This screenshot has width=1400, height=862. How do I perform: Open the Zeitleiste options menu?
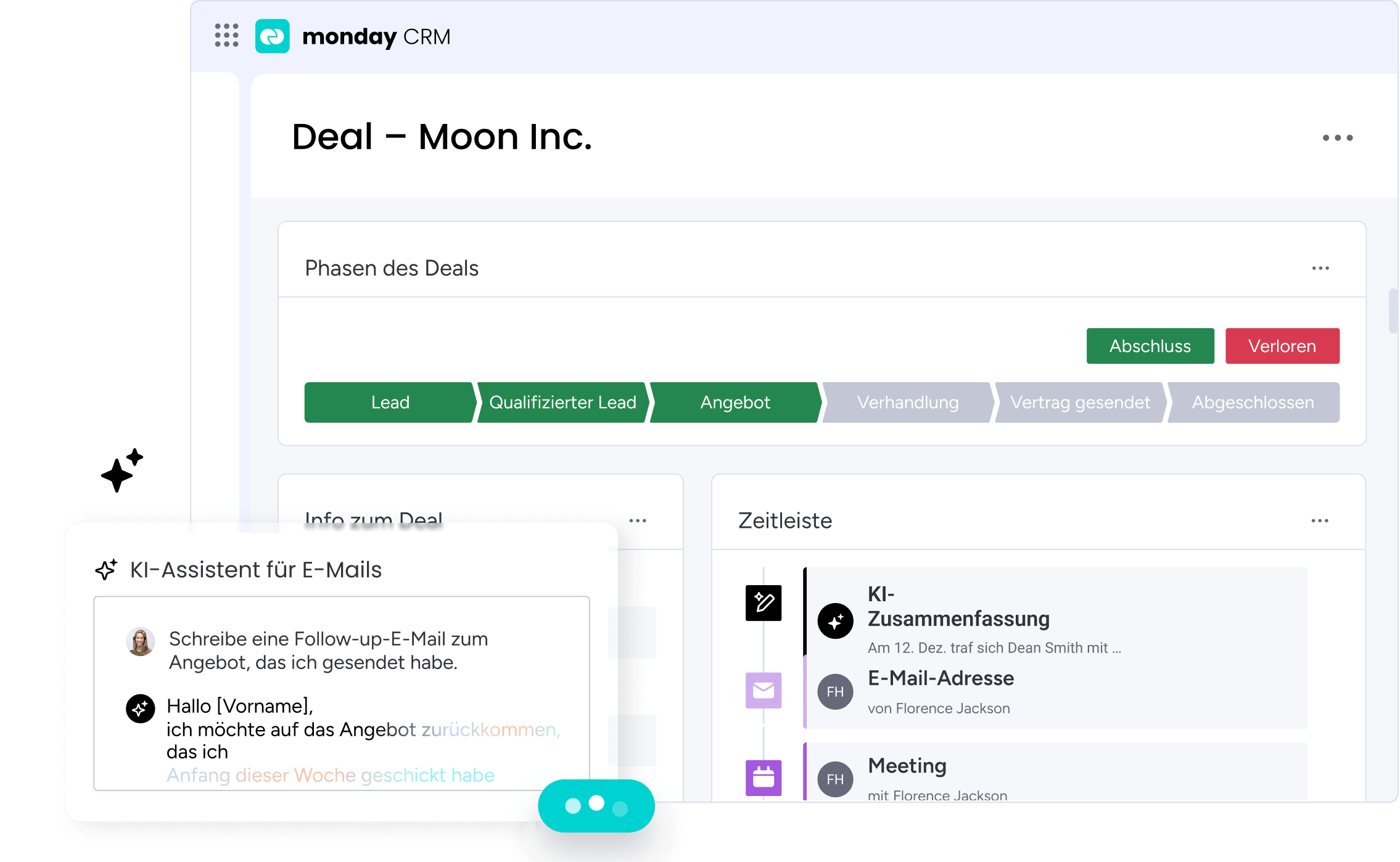pyautogui.click(x=1320, y=520)
